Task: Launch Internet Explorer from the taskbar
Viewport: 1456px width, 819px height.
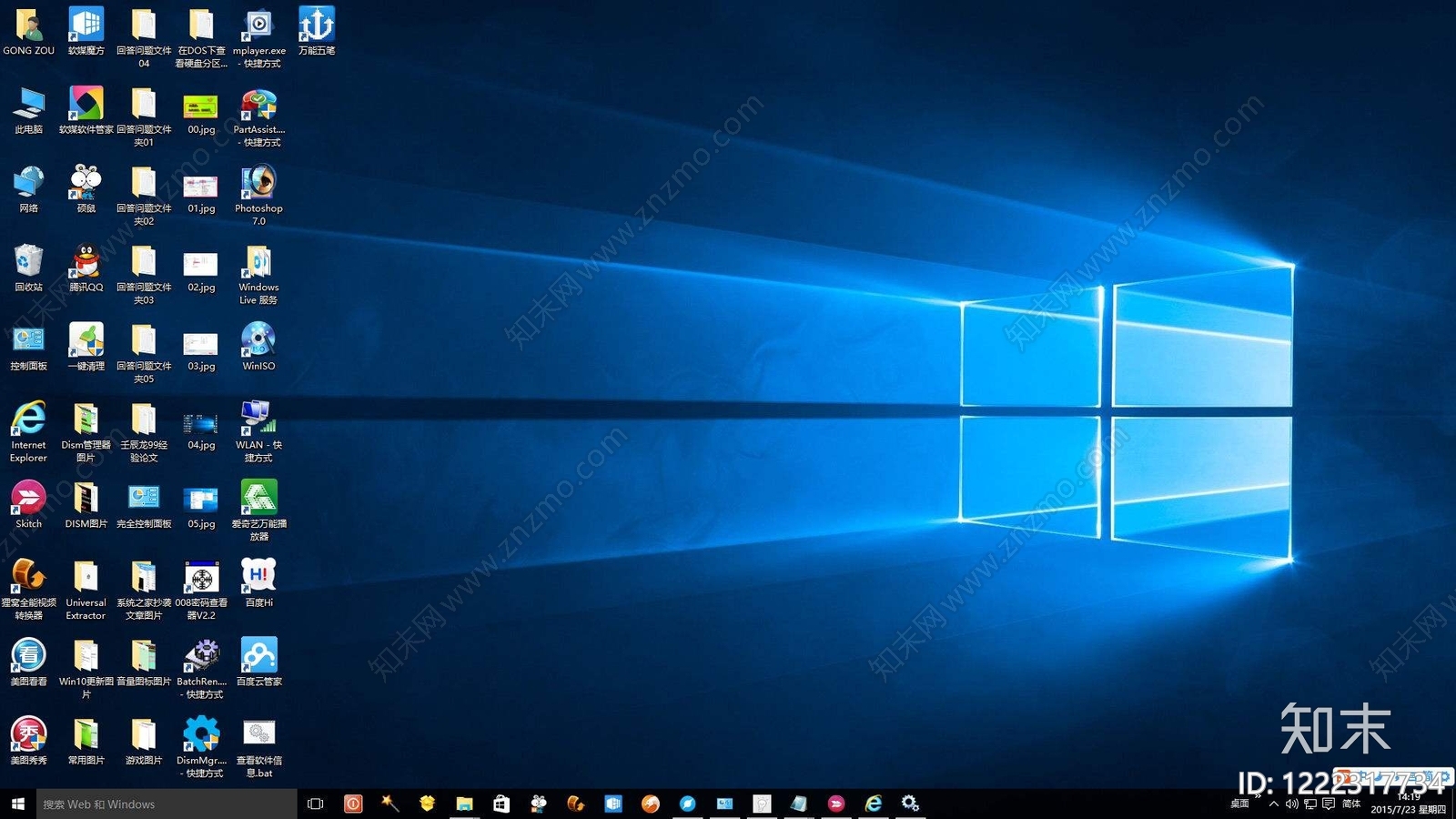Action: pos(874,804)
